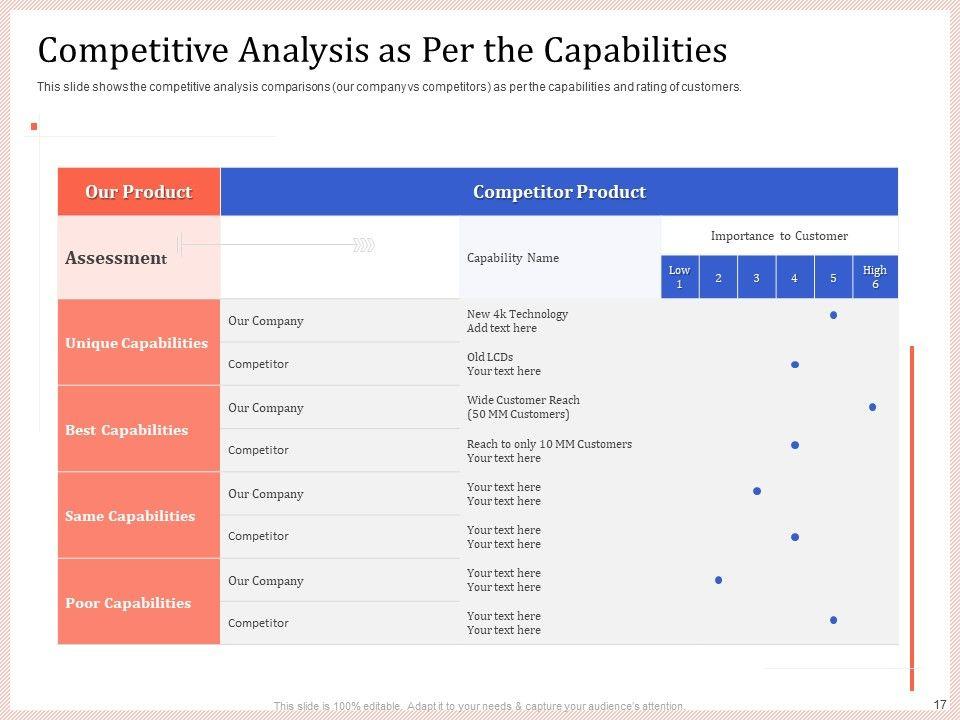960x720 pixels.
Task: Click the Same Capabilities category cell
Action: (130, 516)
